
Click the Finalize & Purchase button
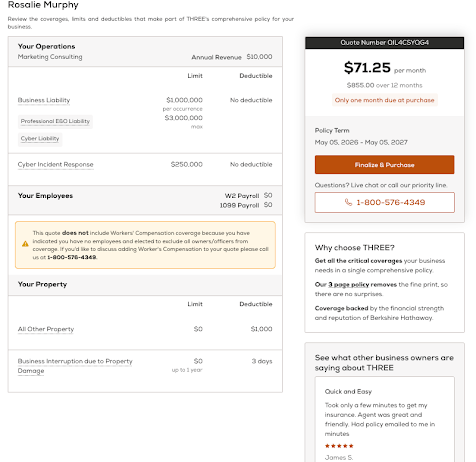point(384,164)
